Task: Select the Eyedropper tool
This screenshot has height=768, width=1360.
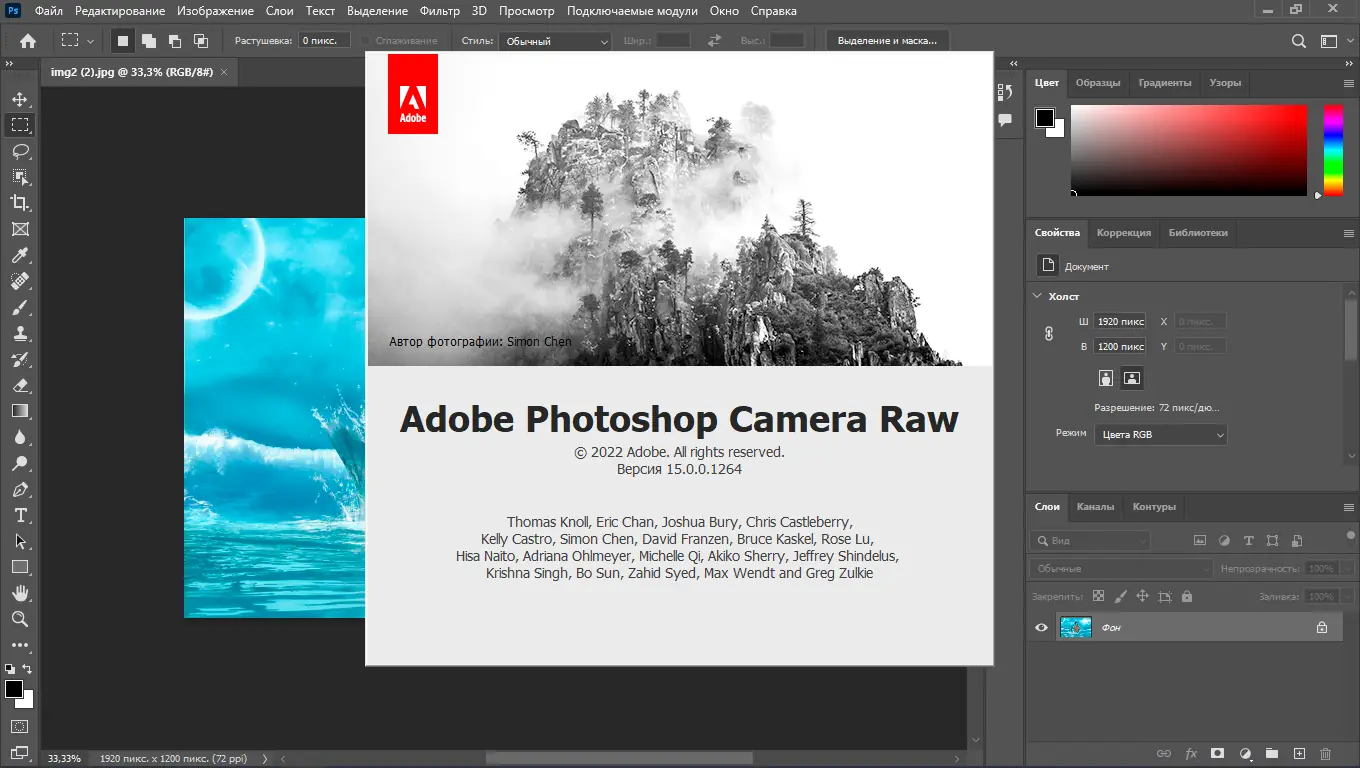Action: 20,255
